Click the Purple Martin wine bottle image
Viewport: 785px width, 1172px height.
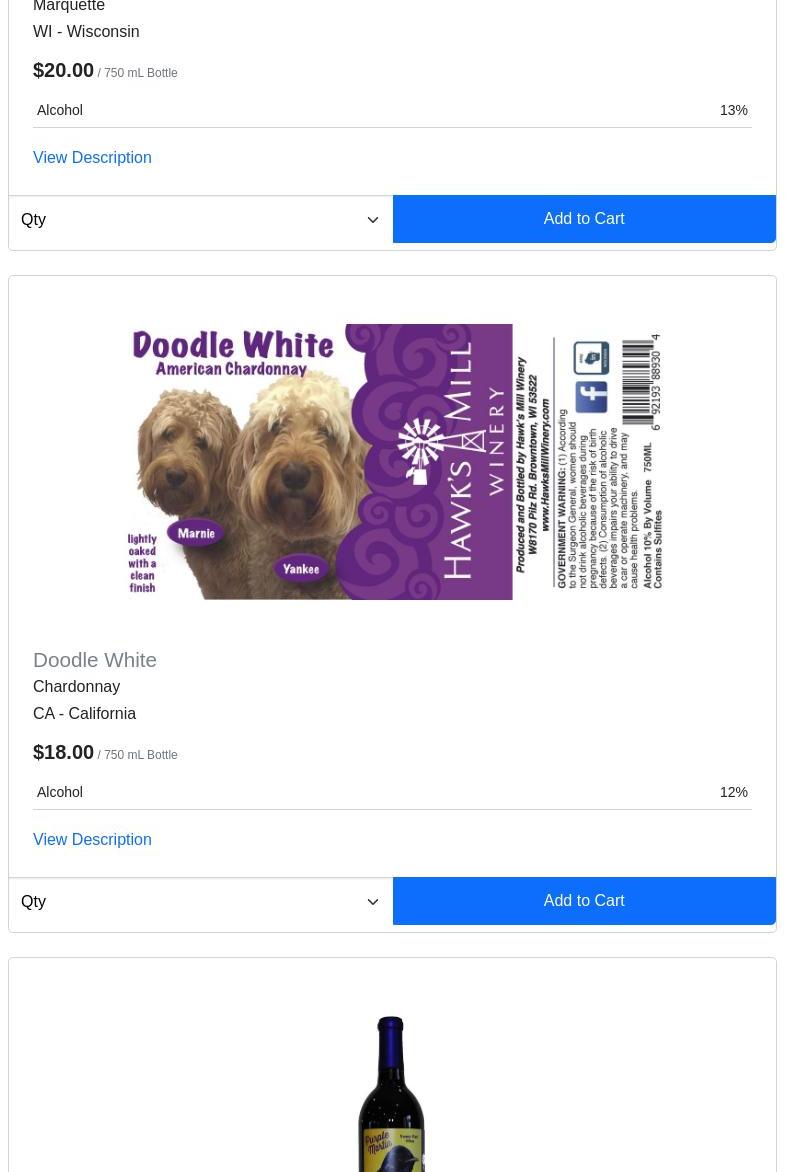pos(391,1094)
